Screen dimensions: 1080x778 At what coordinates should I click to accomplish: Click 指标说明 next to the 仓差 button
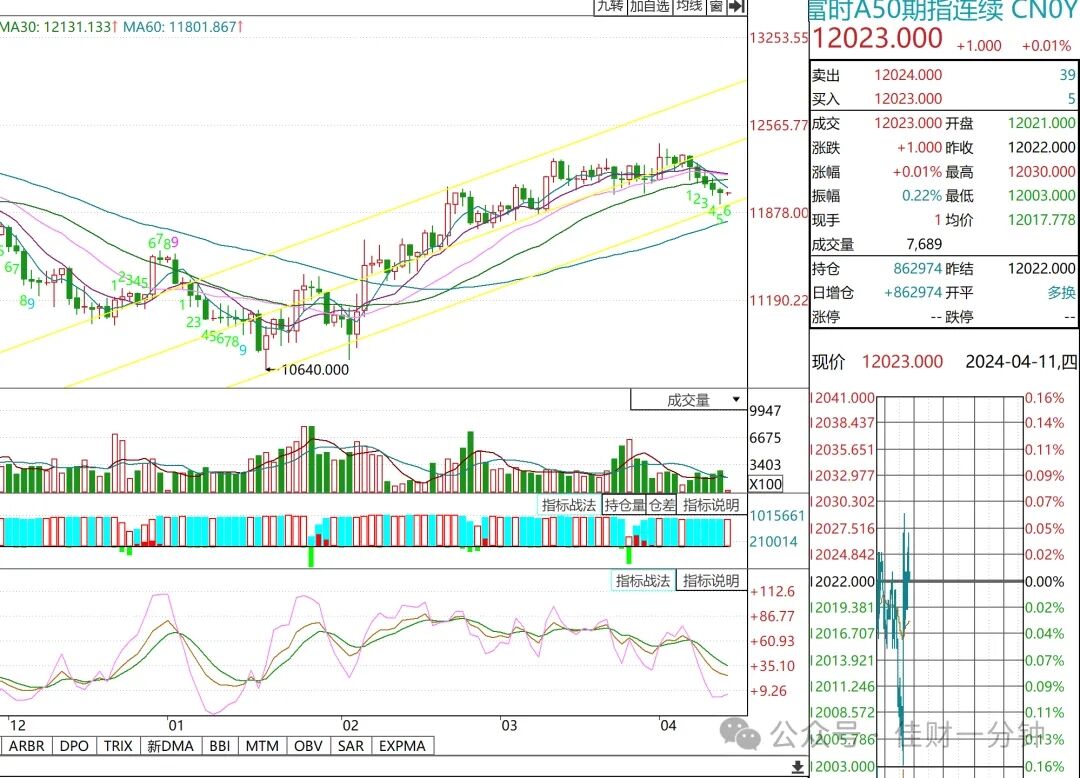coord(711,505)
